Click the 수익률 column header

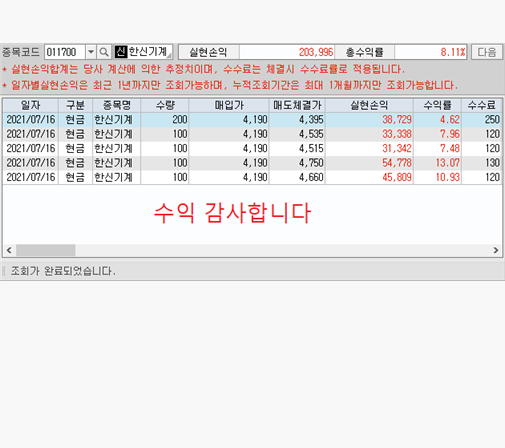[437, 105]
